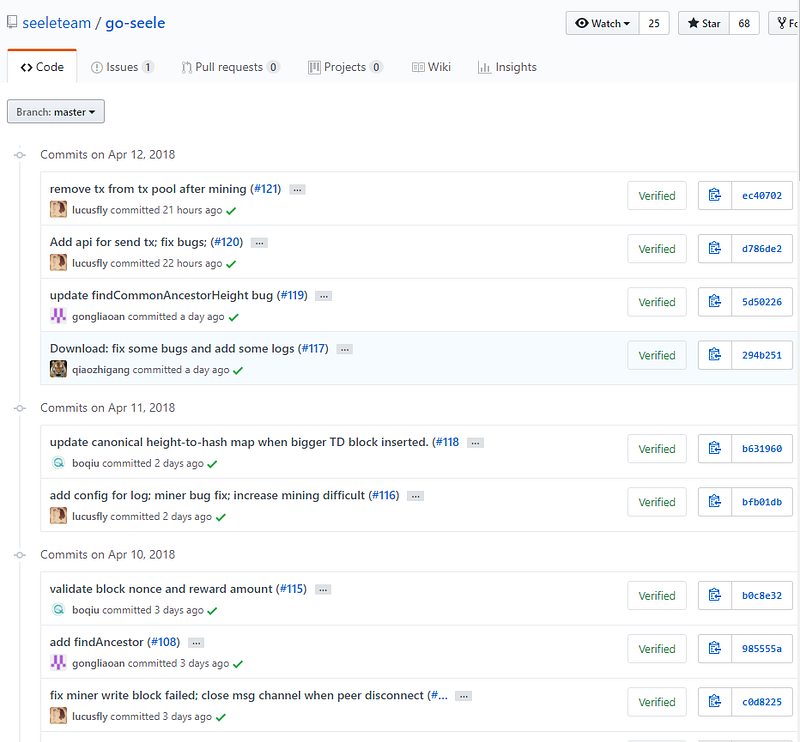This screenshot has width=800, height=742.
Task: Click lucusfly avatar on commit #116
Action: (x=58, y=516)
